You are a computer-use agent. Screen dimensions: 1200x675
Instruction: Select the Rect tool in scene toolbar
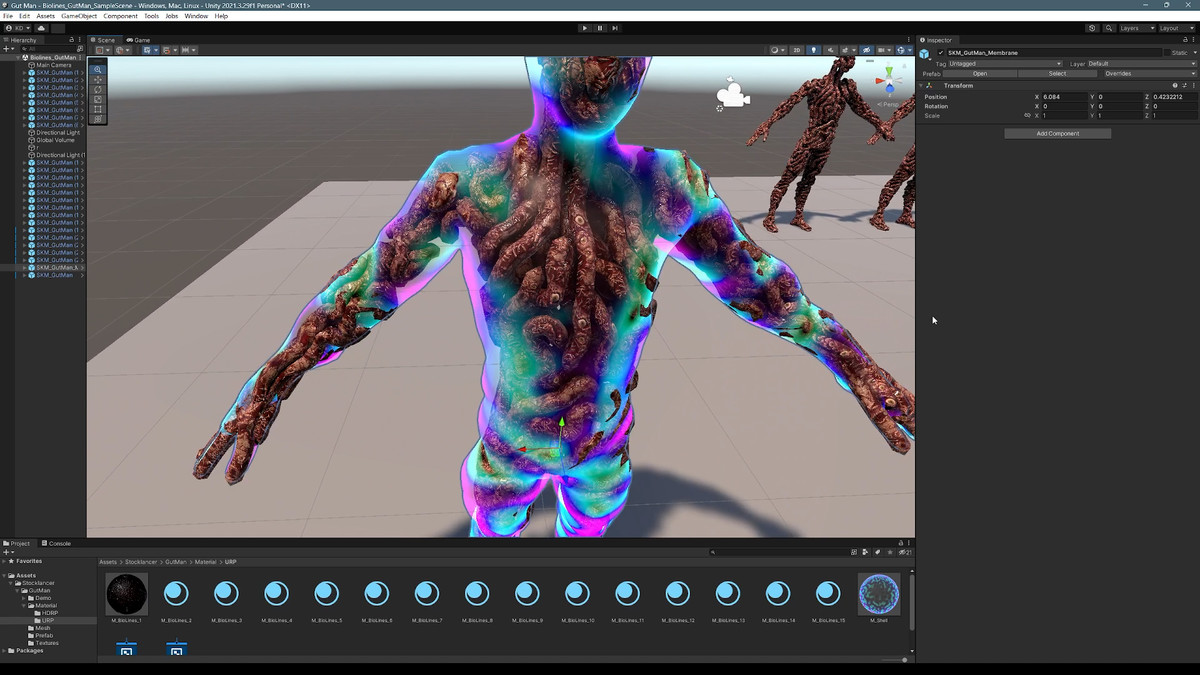[x=97, y=109]
